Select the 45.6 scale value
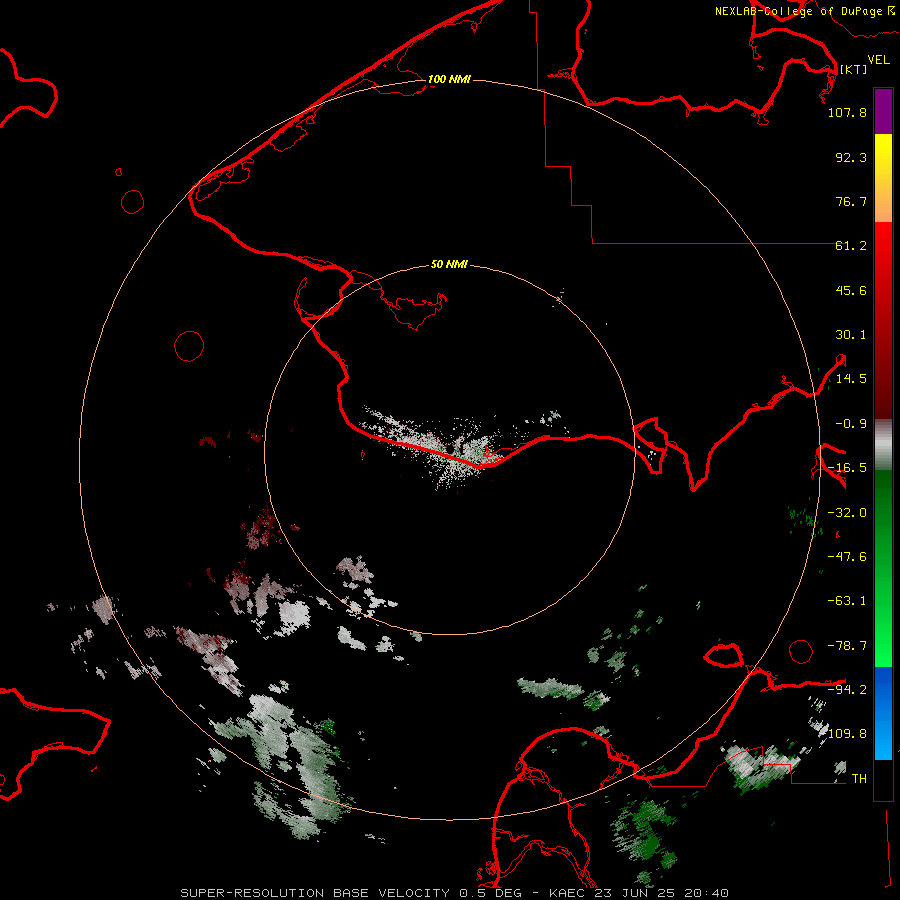Screen dimensions: 900x900 851,290
